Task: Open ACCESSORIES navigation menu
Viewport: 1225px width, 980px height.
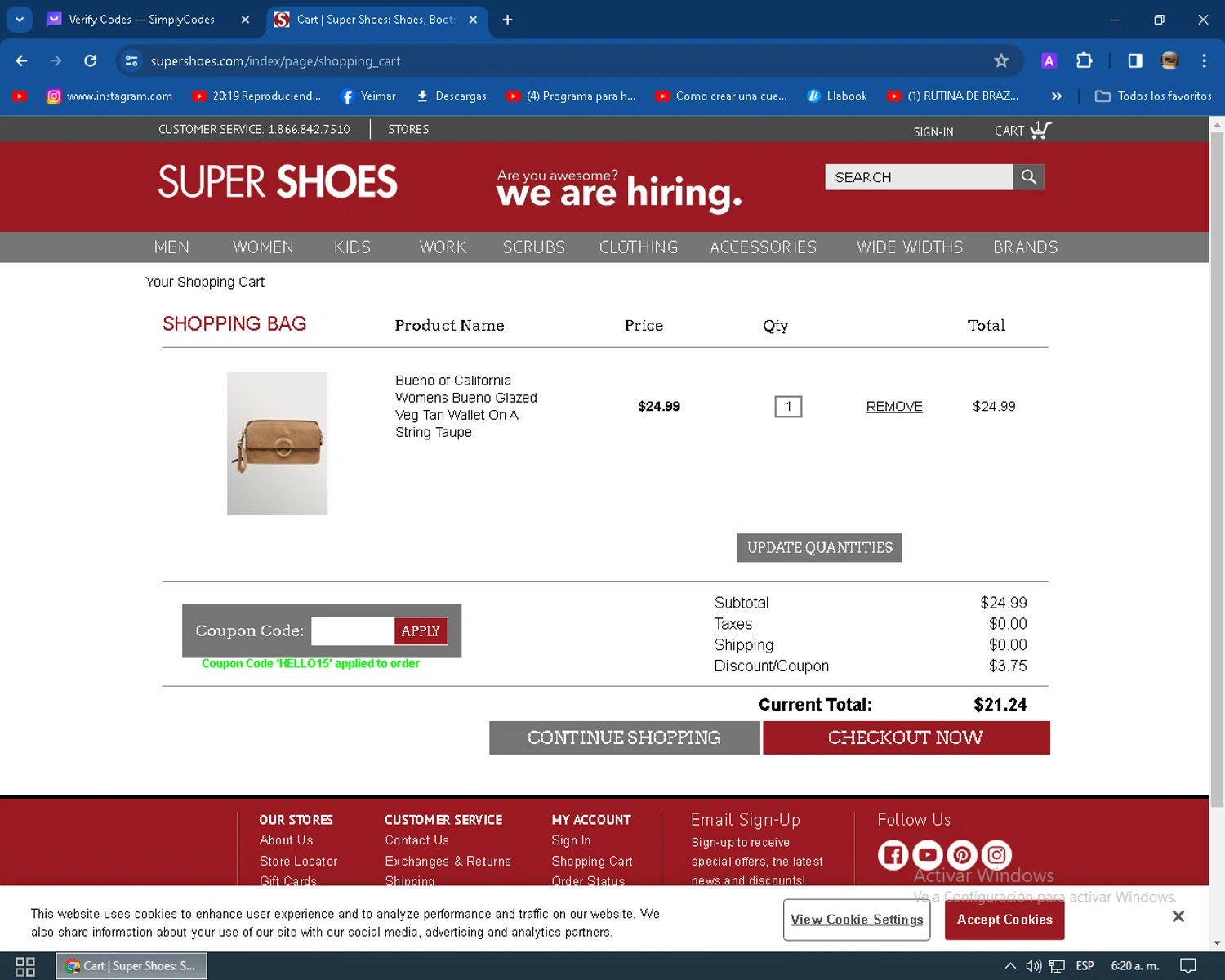Action: pyautogui.click(x=763, y=247)
